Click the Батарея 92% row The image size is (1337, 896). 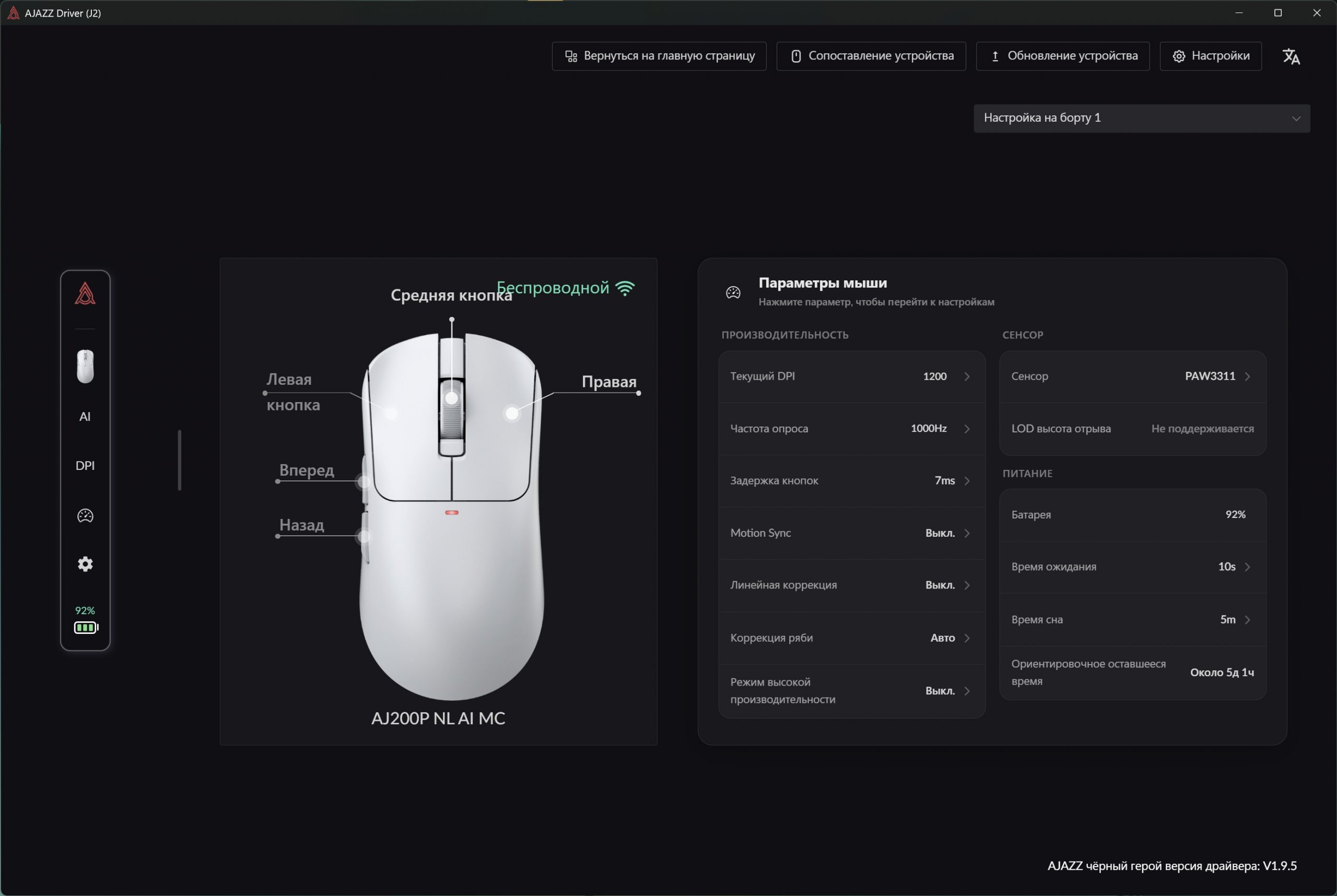[1133, 515]
